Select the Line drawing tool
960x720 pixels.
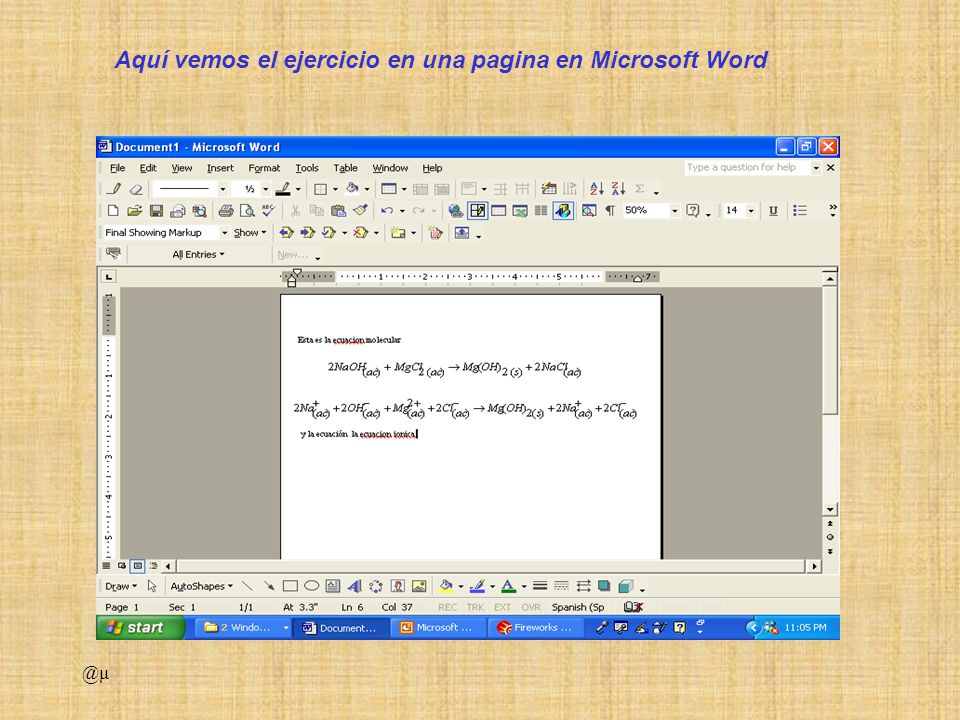coord(247,587)
